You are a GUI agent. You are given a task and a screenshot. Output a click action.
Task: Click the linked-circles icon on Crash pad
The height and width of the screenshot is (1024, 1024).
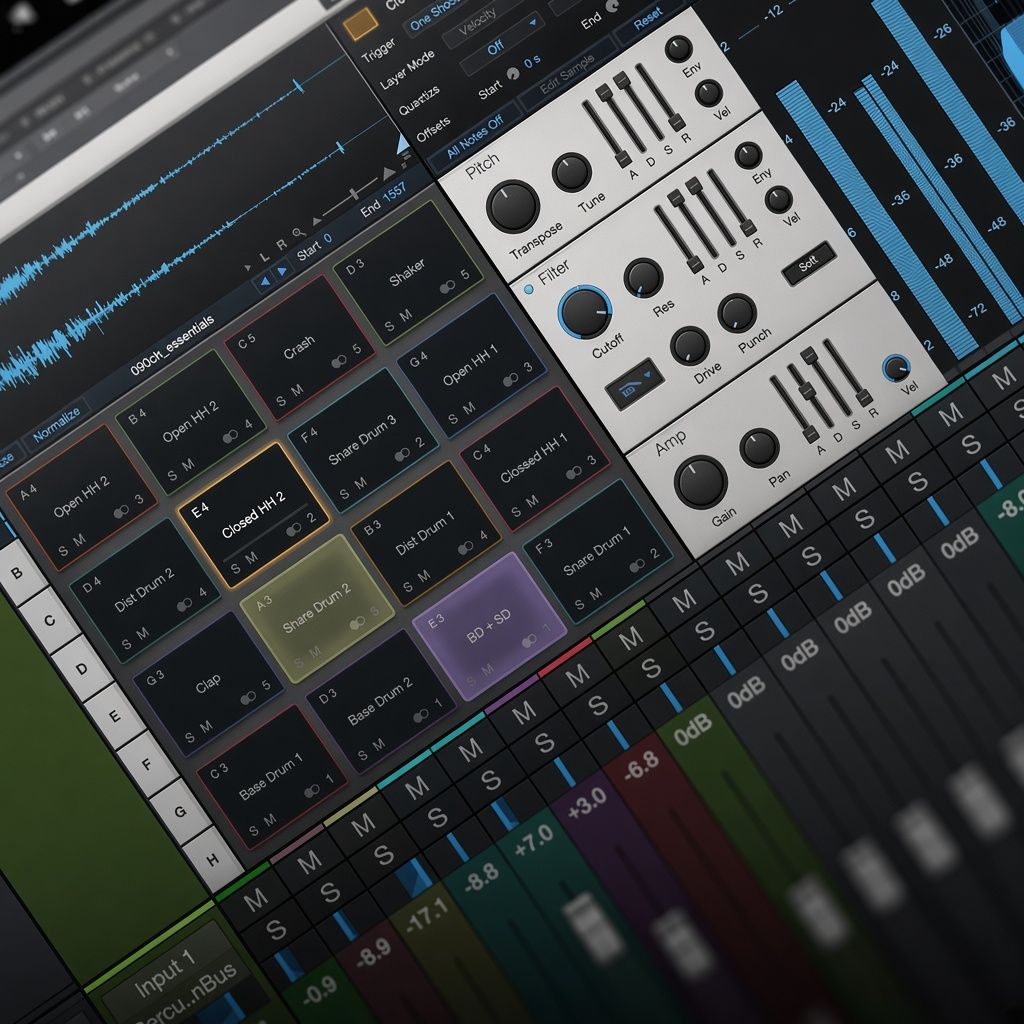(x=340, y=362)
